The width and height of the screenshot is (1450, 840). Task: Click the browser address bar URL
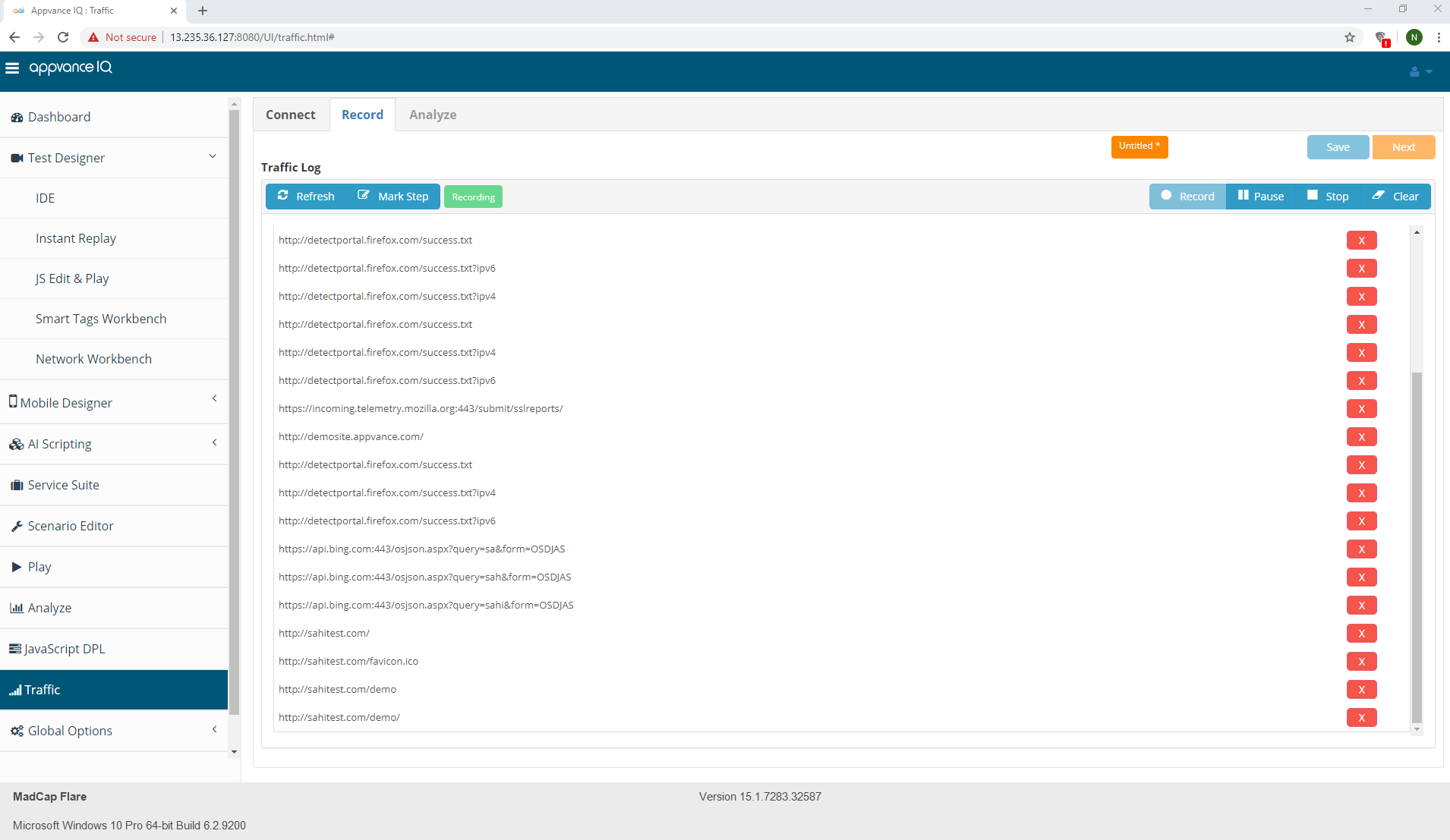pos(252,37)
